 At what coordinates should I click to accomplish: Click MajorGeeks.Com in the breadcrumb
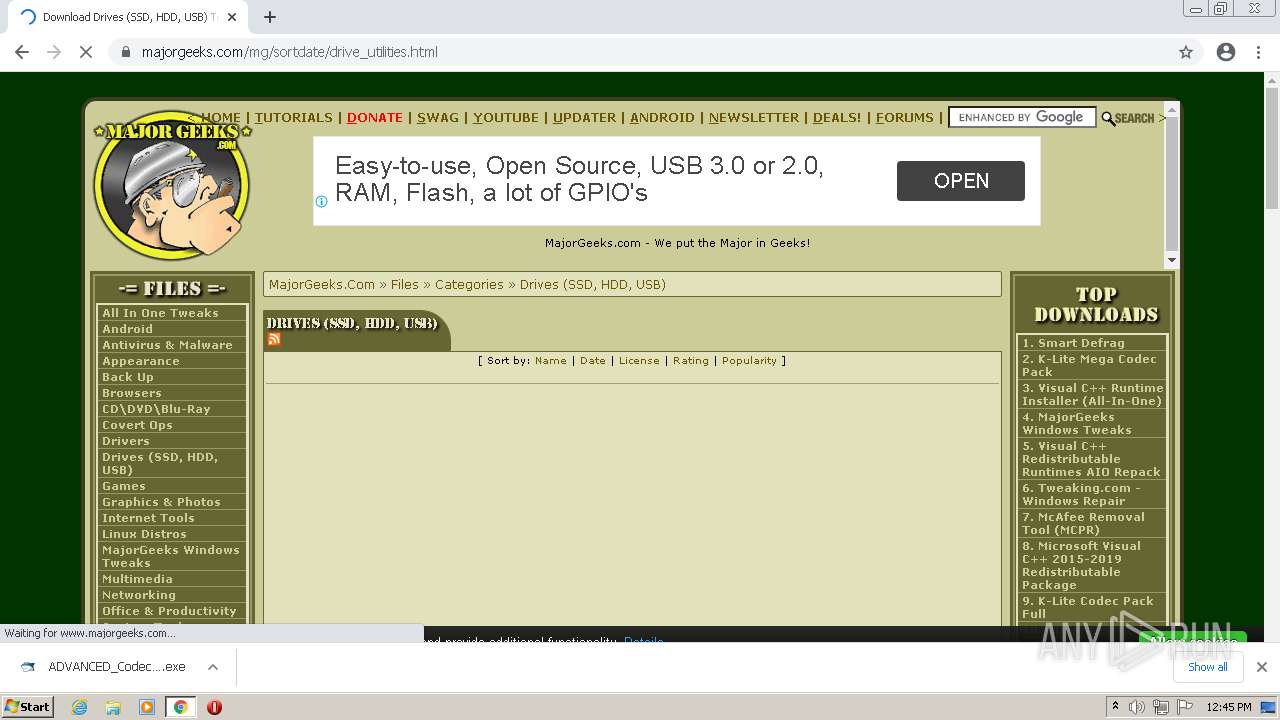(x=322, y=285)
